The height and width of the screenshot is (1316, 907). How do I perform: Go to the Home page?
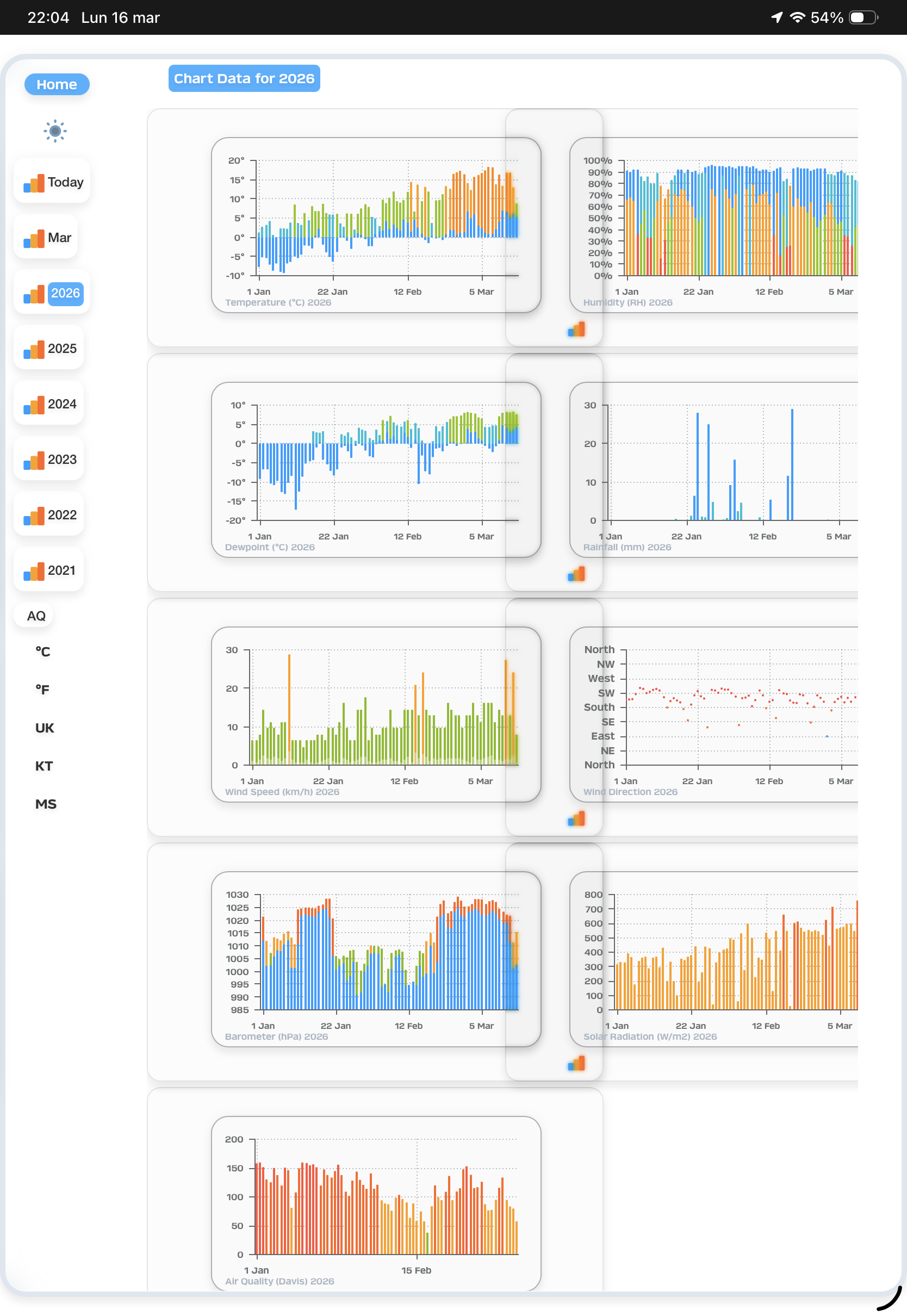[x=57, y=84]
